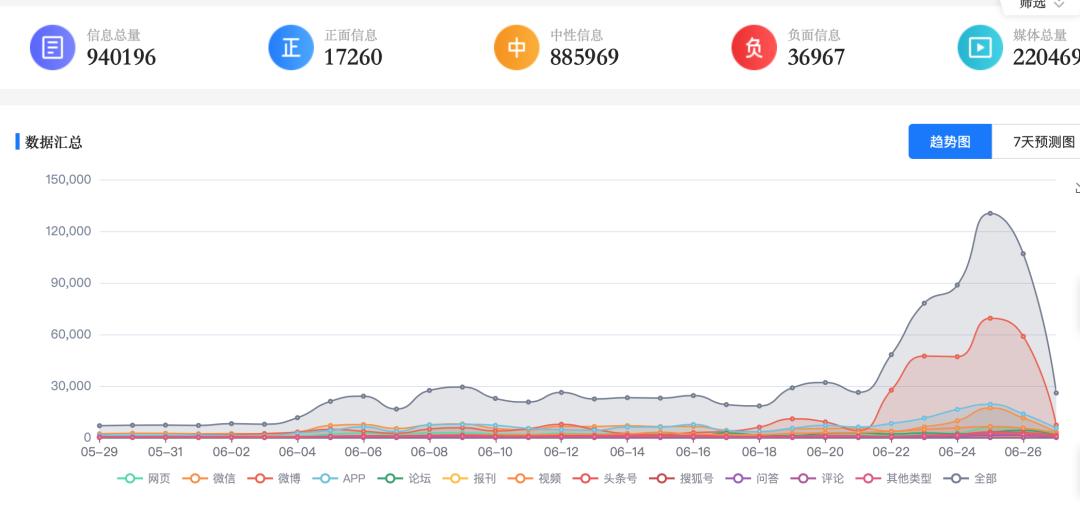Click the 负面信息 count 36967
This screenshot has height=515, width=1080.
coord(816,57)
